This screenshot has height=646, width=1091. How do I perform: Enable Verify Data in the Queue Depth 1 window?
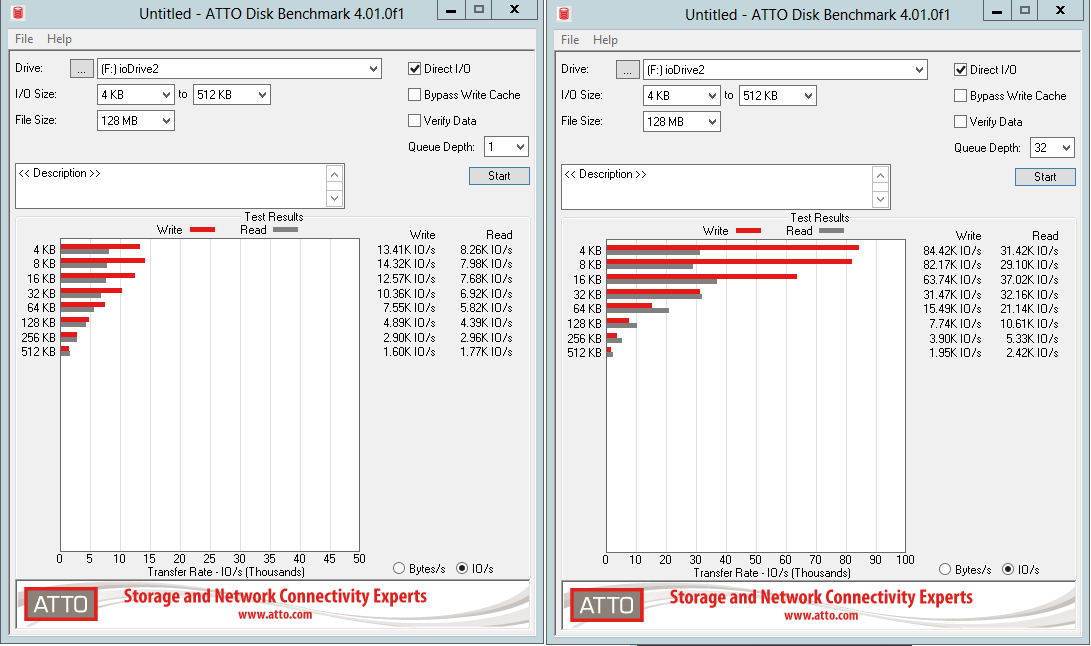(x=415, y=120)
